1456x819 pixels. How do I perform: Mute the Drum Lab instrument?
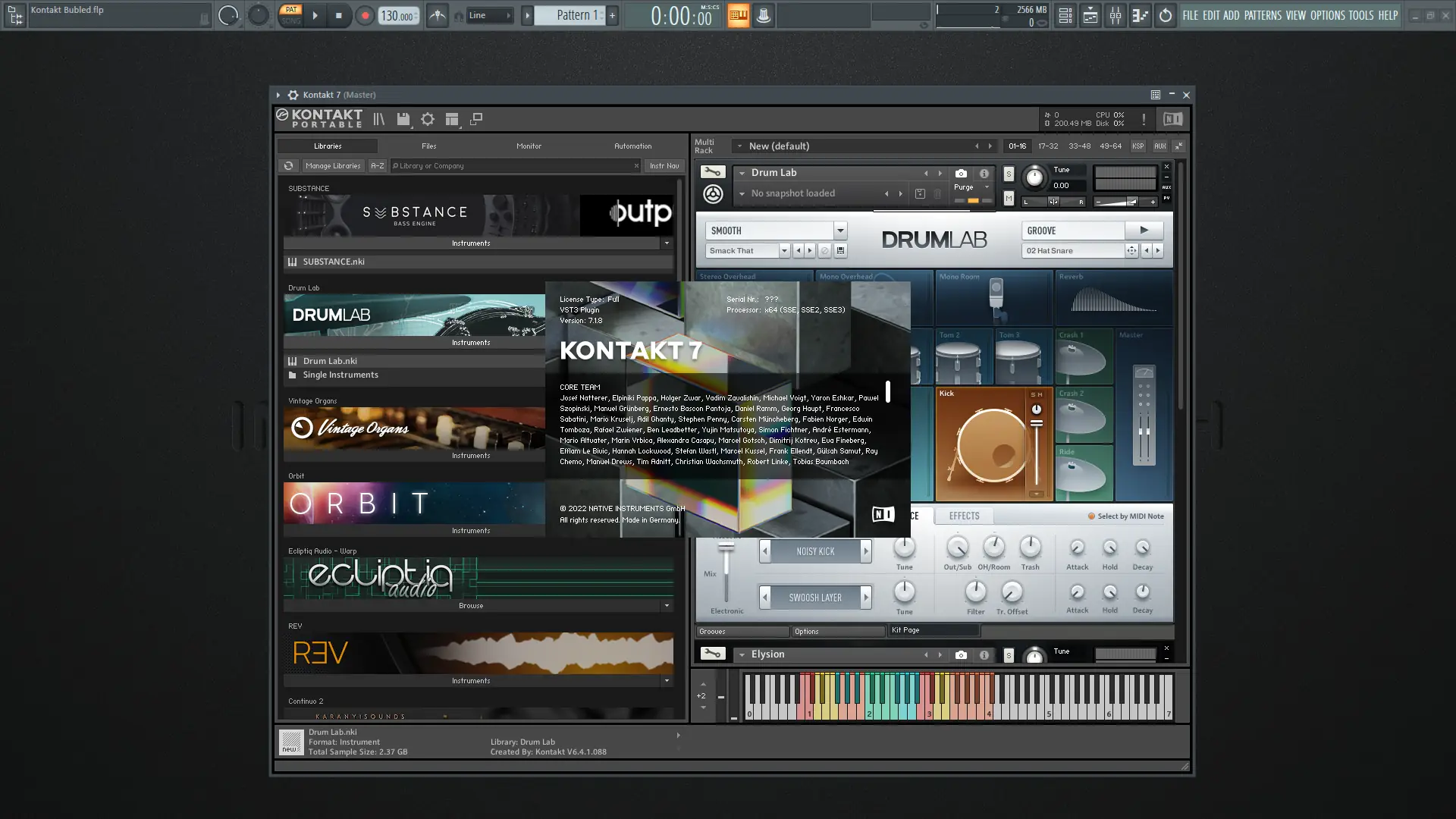pos(1009,198)
